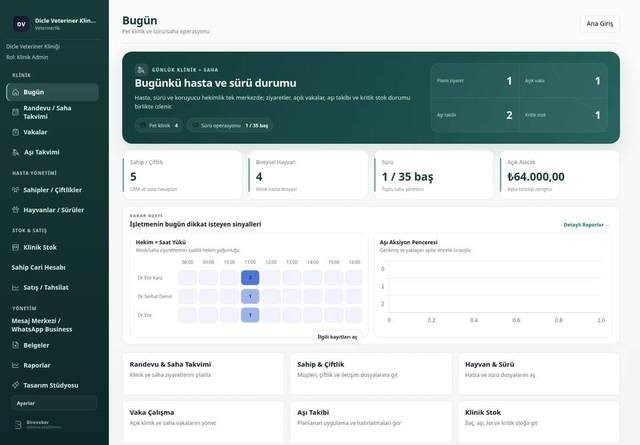Open Sahip Cari Hesabı

(x=52, y=267)
